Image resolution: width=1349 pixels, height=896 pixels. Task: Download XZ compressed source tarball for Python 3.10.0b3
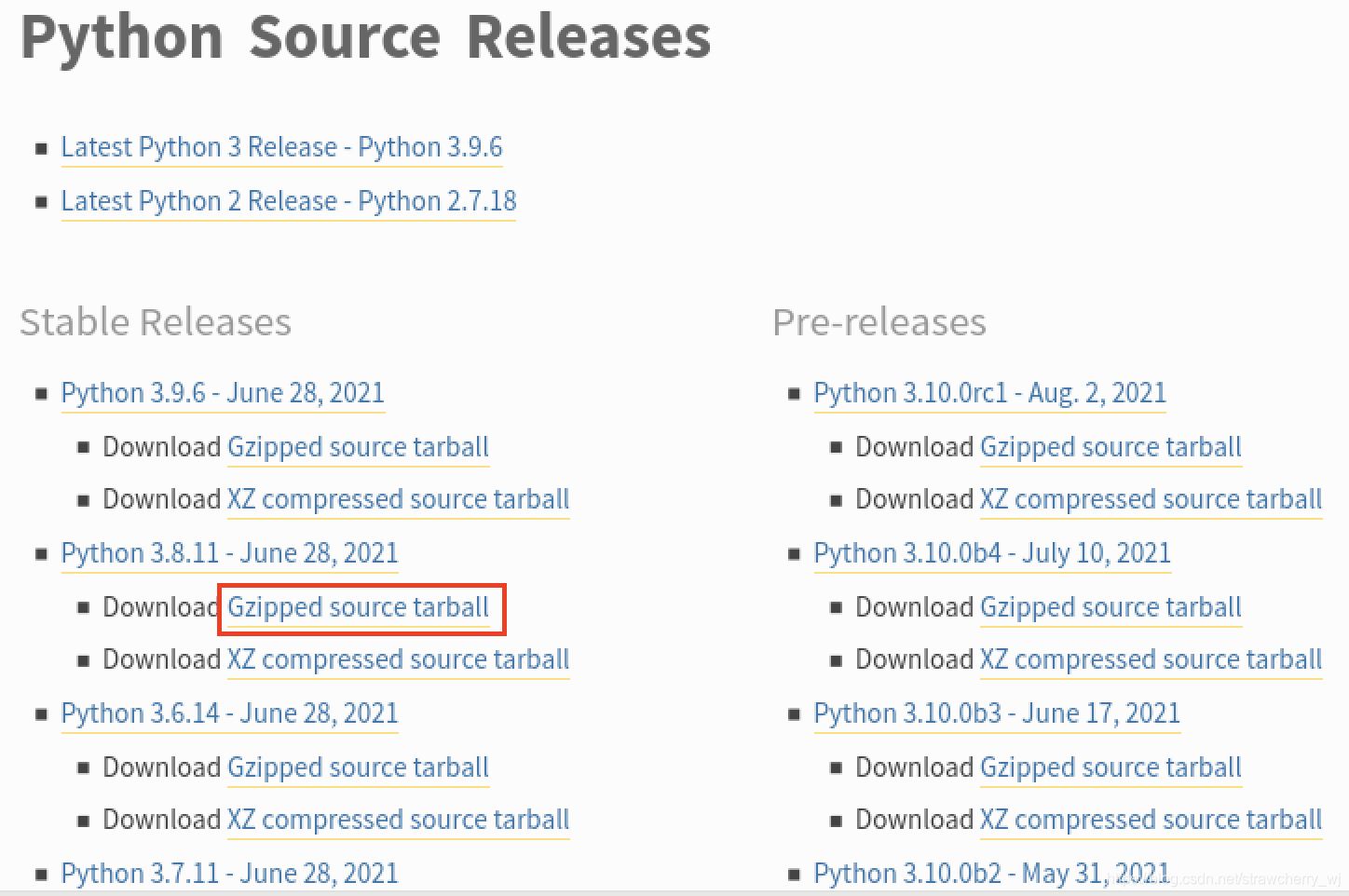[1151, 820]
